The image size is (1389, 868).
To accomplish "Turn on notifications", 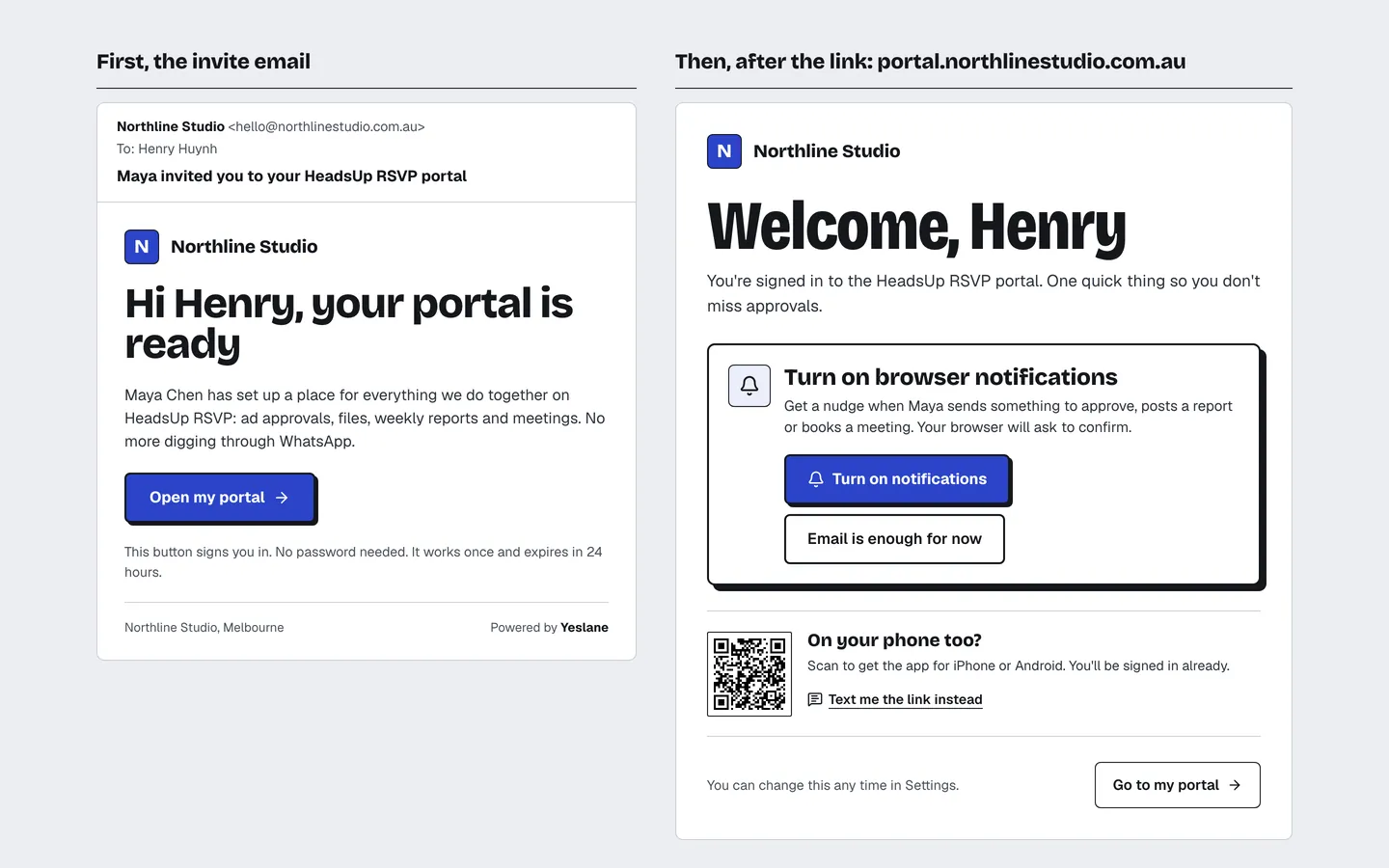I will 897,479.
